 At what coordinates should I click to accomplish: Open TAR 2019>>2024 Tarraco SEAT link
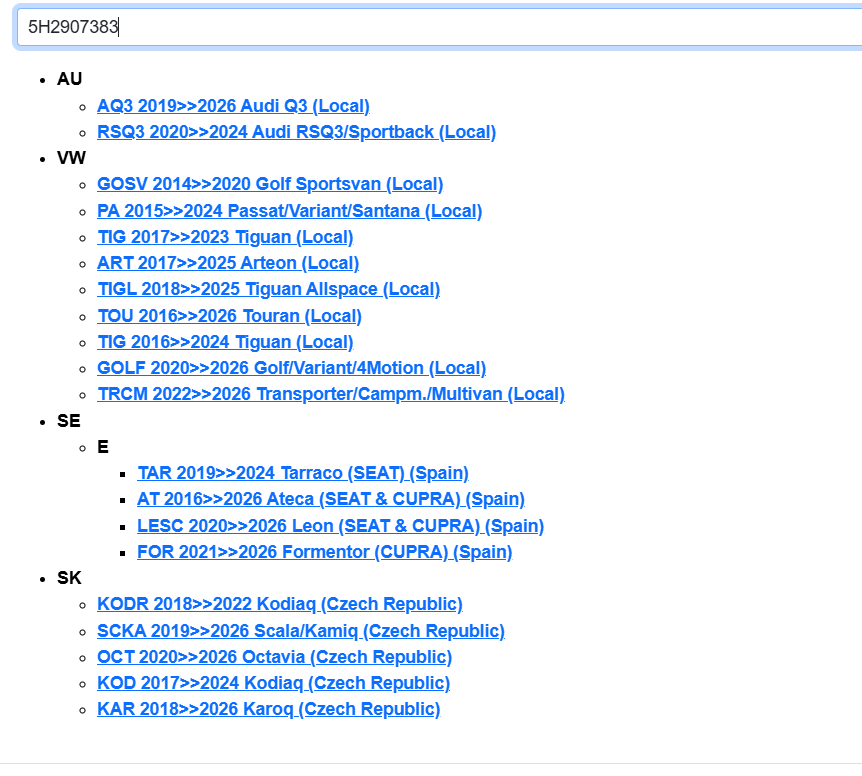tap(303, 473)
